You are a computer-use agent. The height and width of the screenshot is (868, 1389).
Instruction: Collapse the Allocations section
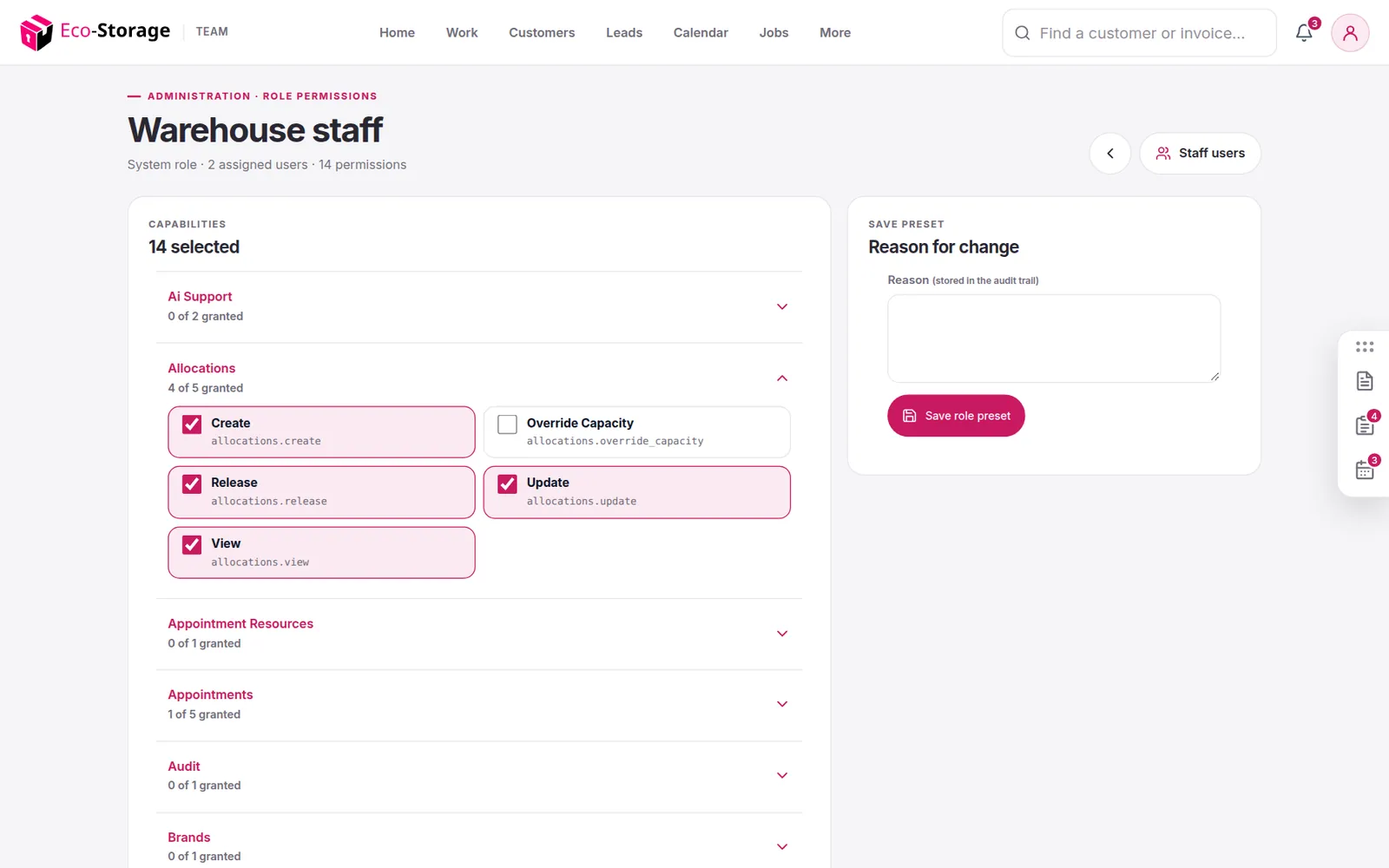coord(479,378)
